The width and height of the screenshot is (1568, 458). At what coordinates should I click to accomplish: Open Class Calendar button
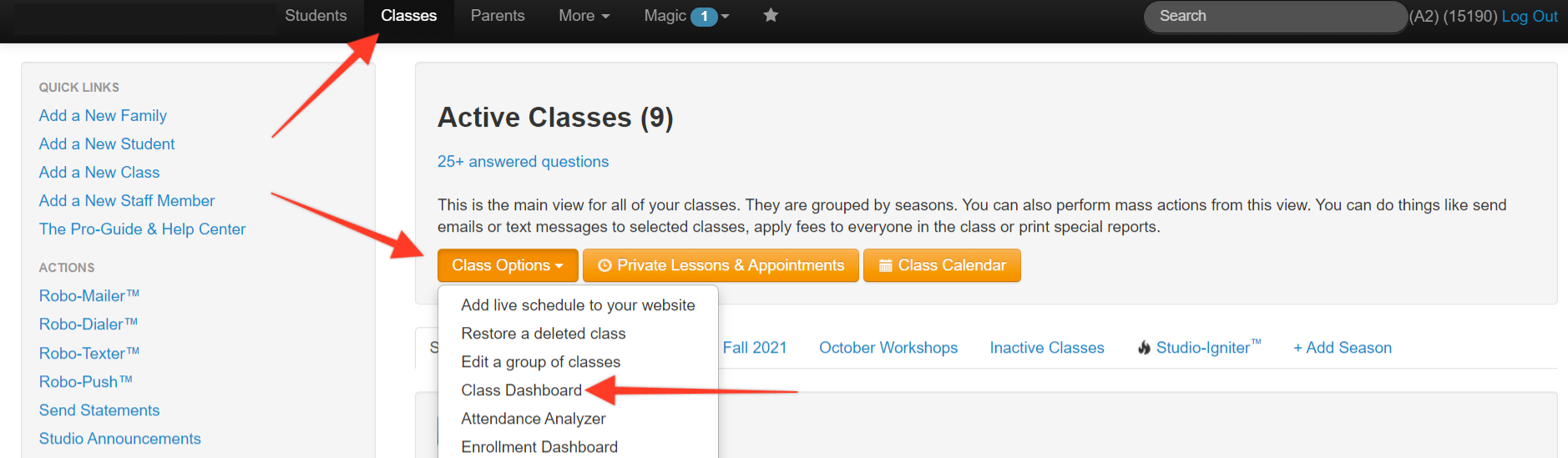point(942,265)
